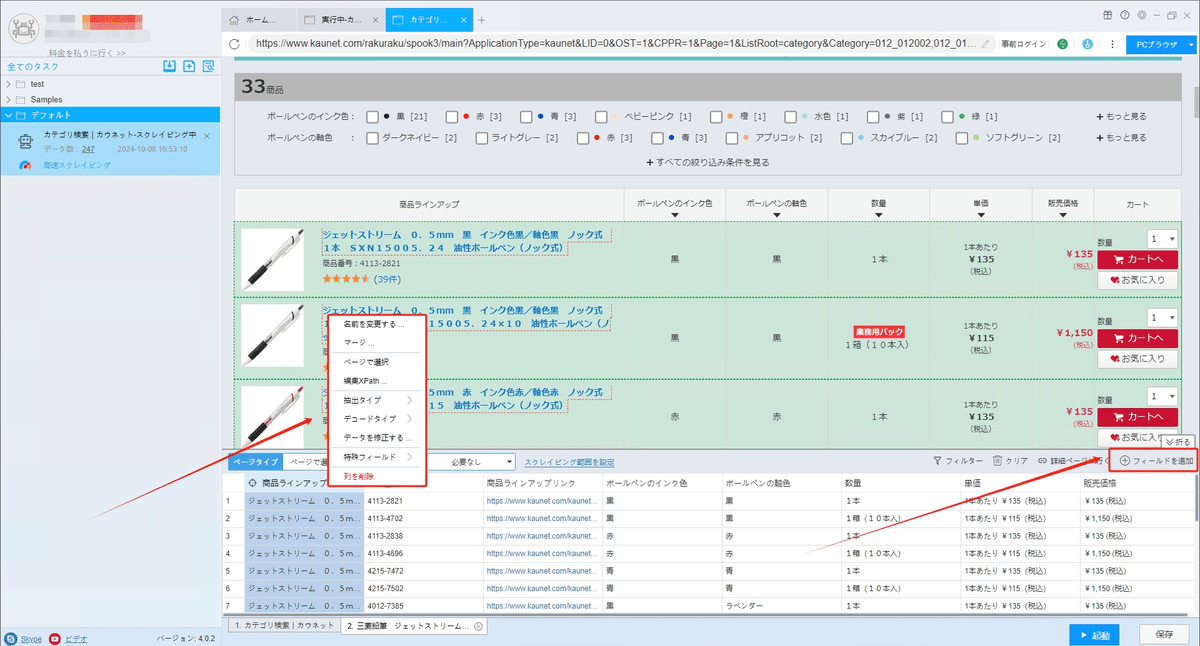The height and width of the screenshot is (646, 1200).
Task: Sort by ボールペンのインク色 column arrow
Action: tap(674, 214)
